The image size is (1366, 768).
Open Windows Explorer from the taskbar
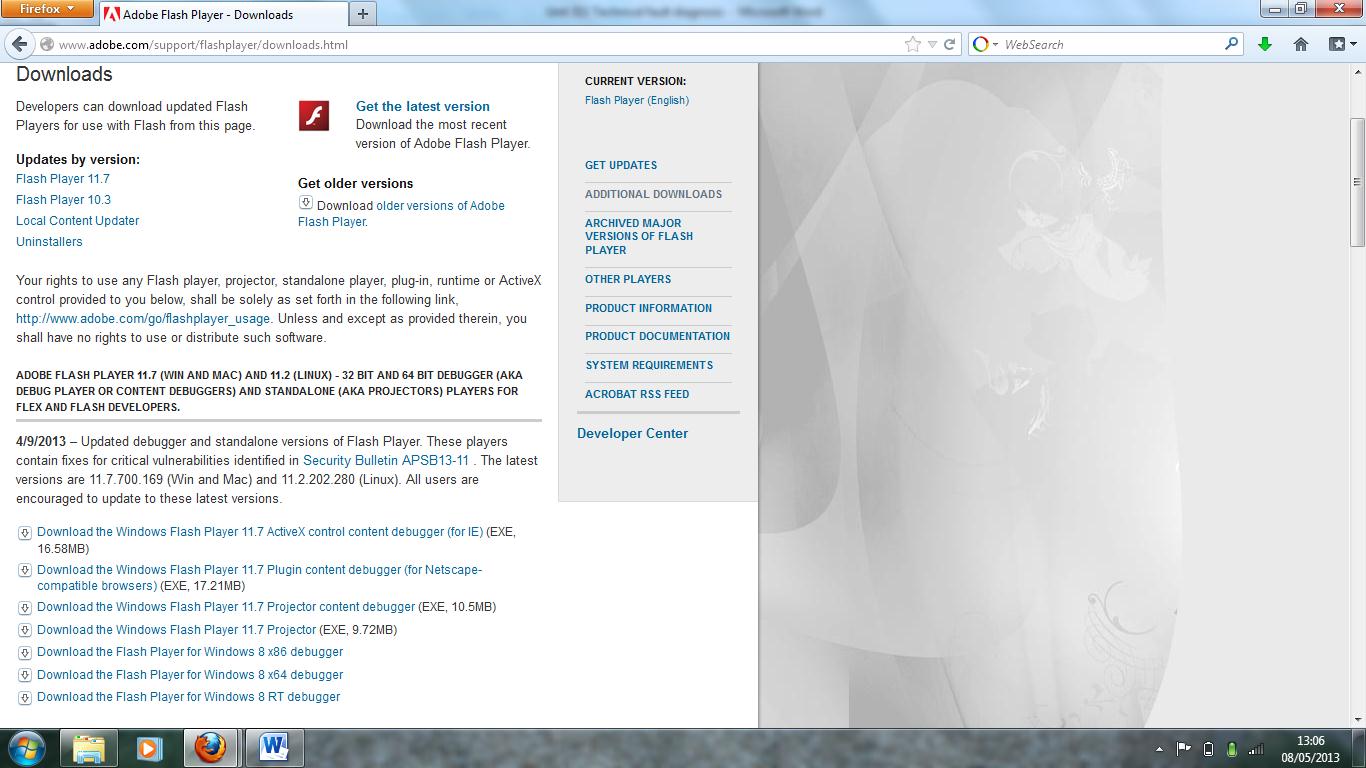[89, 748]
